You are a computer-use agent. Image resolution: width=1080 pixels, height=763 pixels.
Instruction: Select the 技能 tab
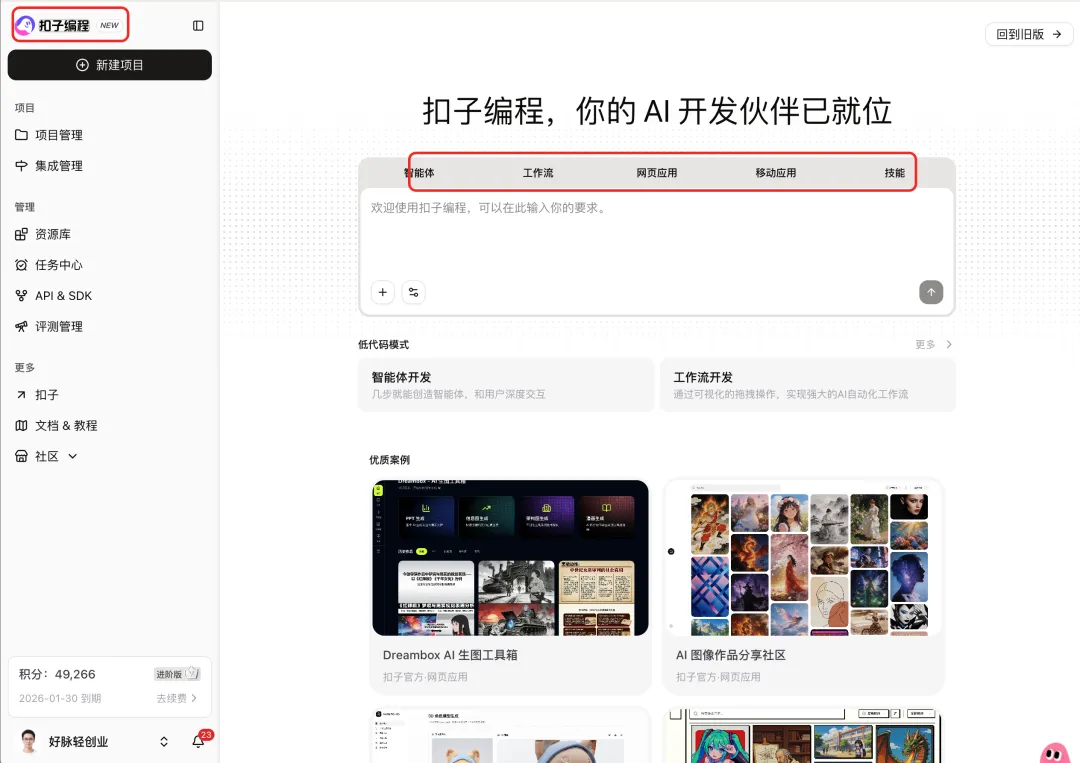pos(895,173)
